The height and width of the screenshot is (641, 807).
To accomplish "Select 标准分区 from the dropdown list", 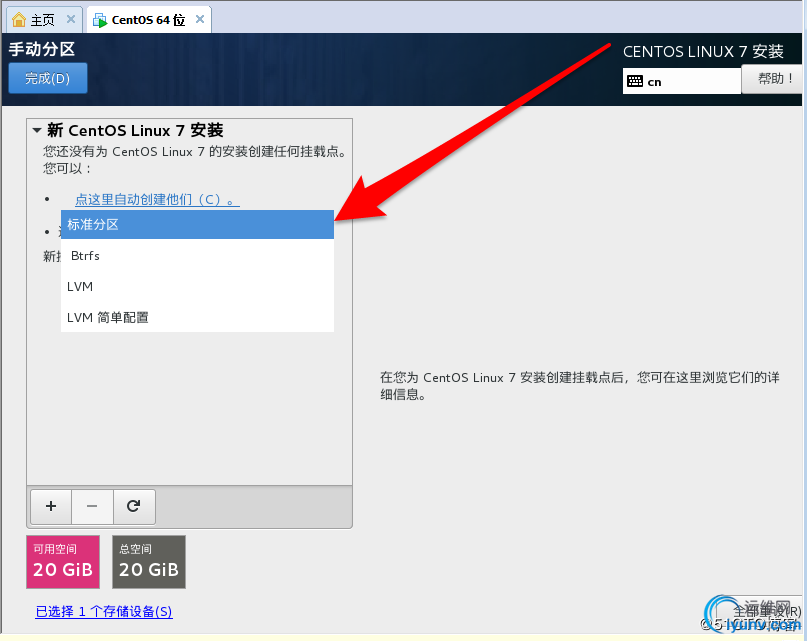I will pyautogui.click(x=198, y=224).
